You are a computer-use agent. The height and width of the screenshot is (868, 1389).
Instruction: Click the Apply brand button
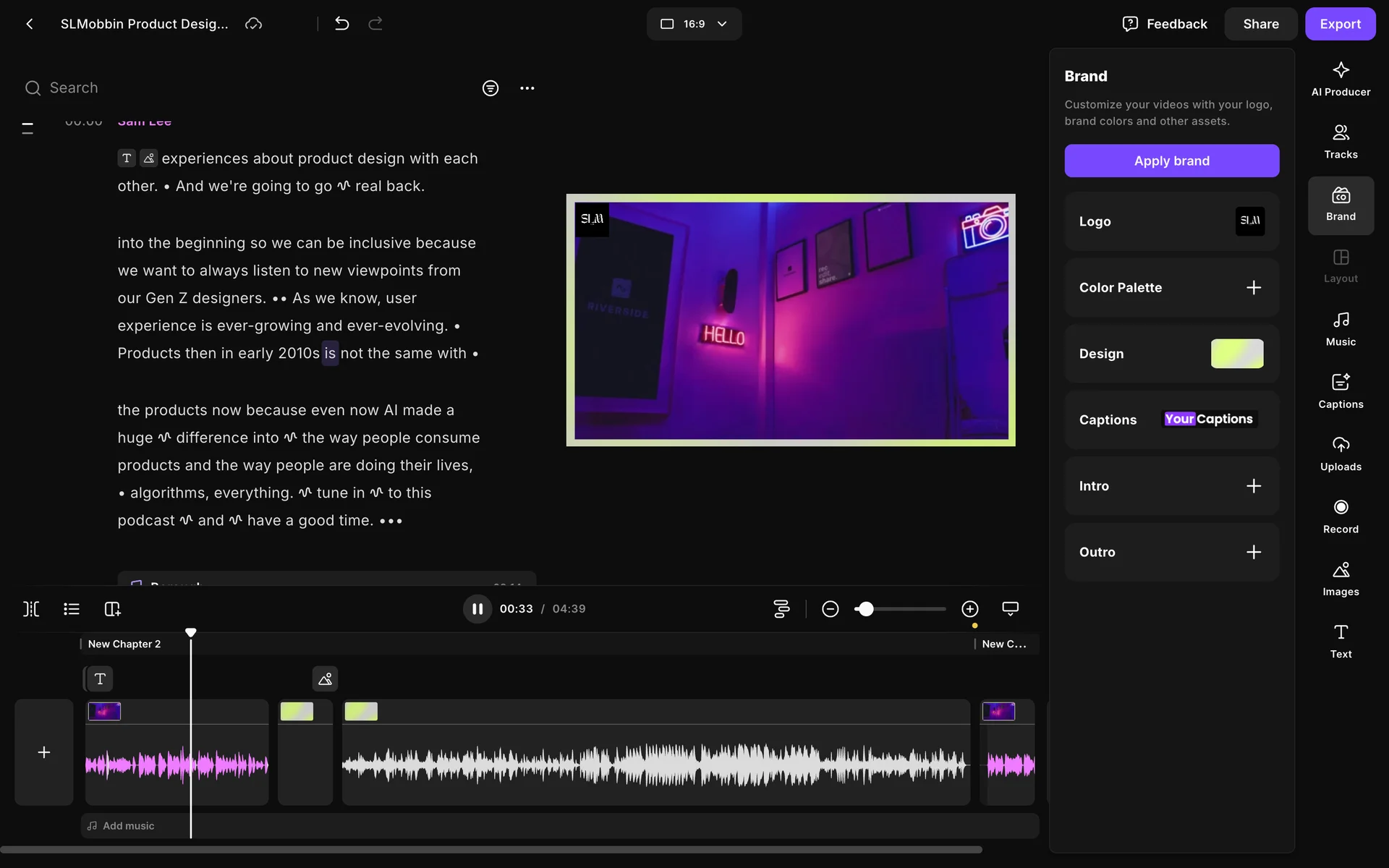coord(1171,161)
